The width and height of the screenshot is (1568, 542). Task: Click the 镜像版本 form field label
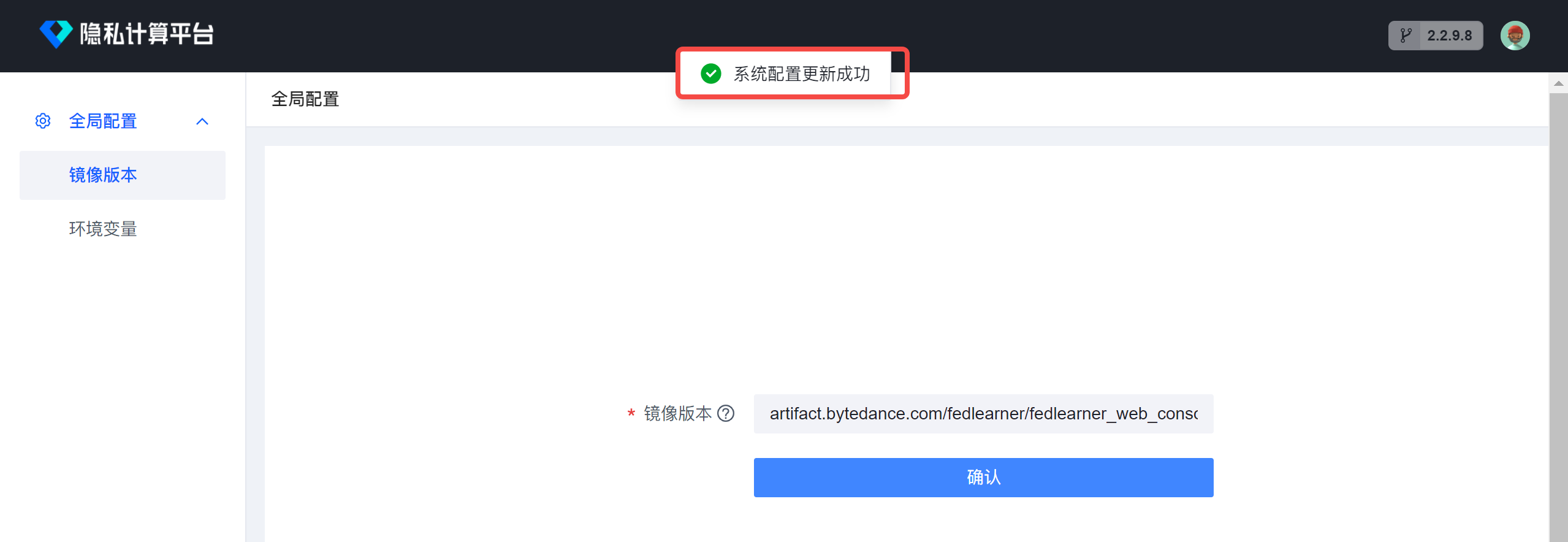point(677,413)
